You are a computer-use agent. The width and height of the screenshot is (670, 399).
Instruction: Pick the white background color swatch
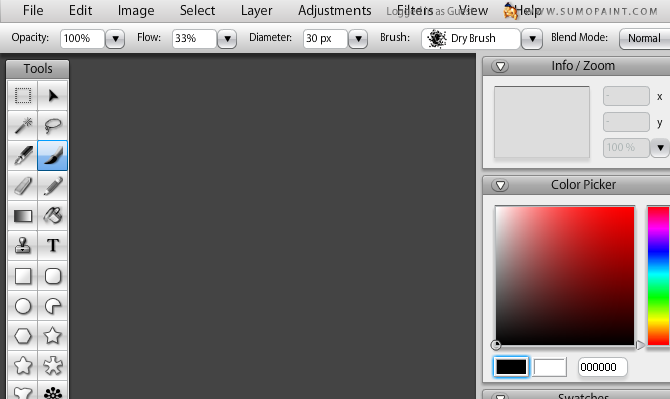coord(550,367)
